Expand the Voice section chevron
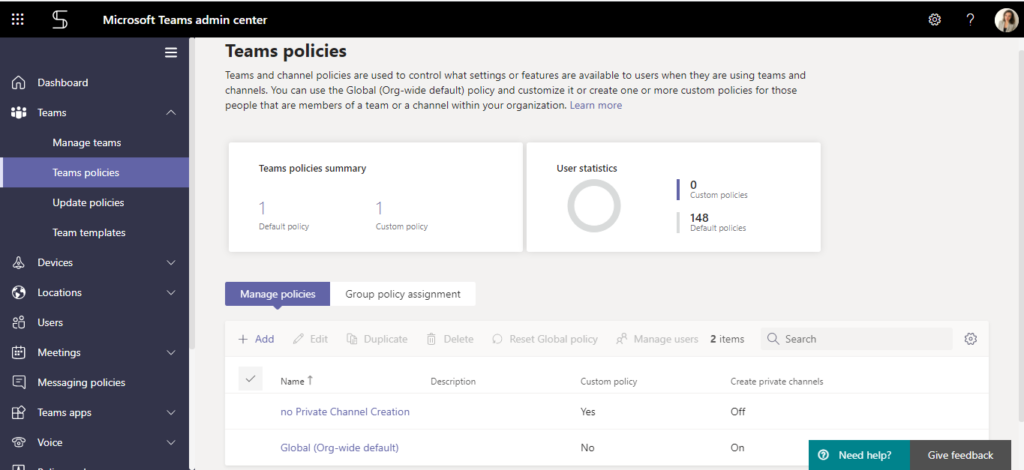 (x=171, y=443)
